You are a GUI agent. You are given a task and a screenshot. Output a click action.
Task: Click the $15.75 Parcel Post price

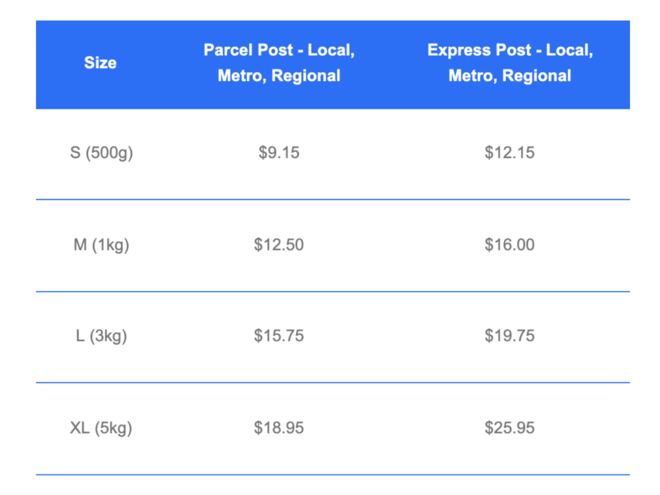coord(279,336)
